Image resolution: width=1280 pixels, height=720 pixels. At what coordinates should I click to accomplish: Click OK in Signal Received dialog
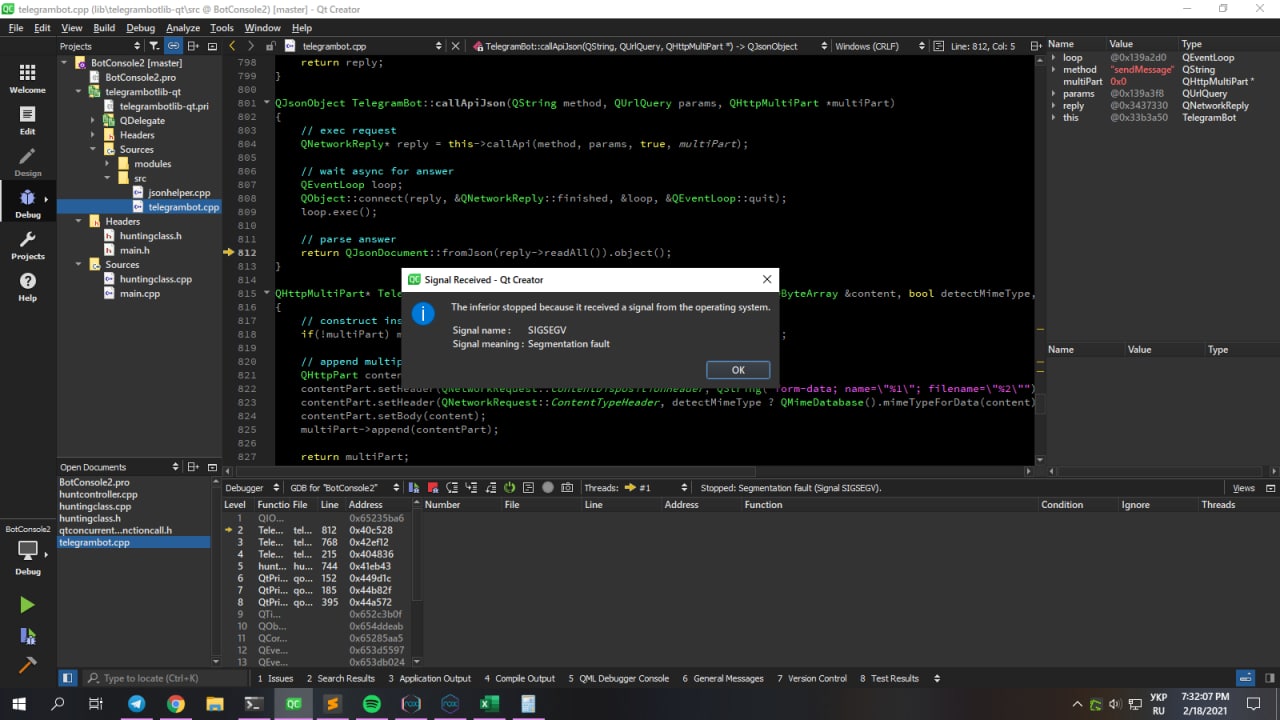coord(738,370)
